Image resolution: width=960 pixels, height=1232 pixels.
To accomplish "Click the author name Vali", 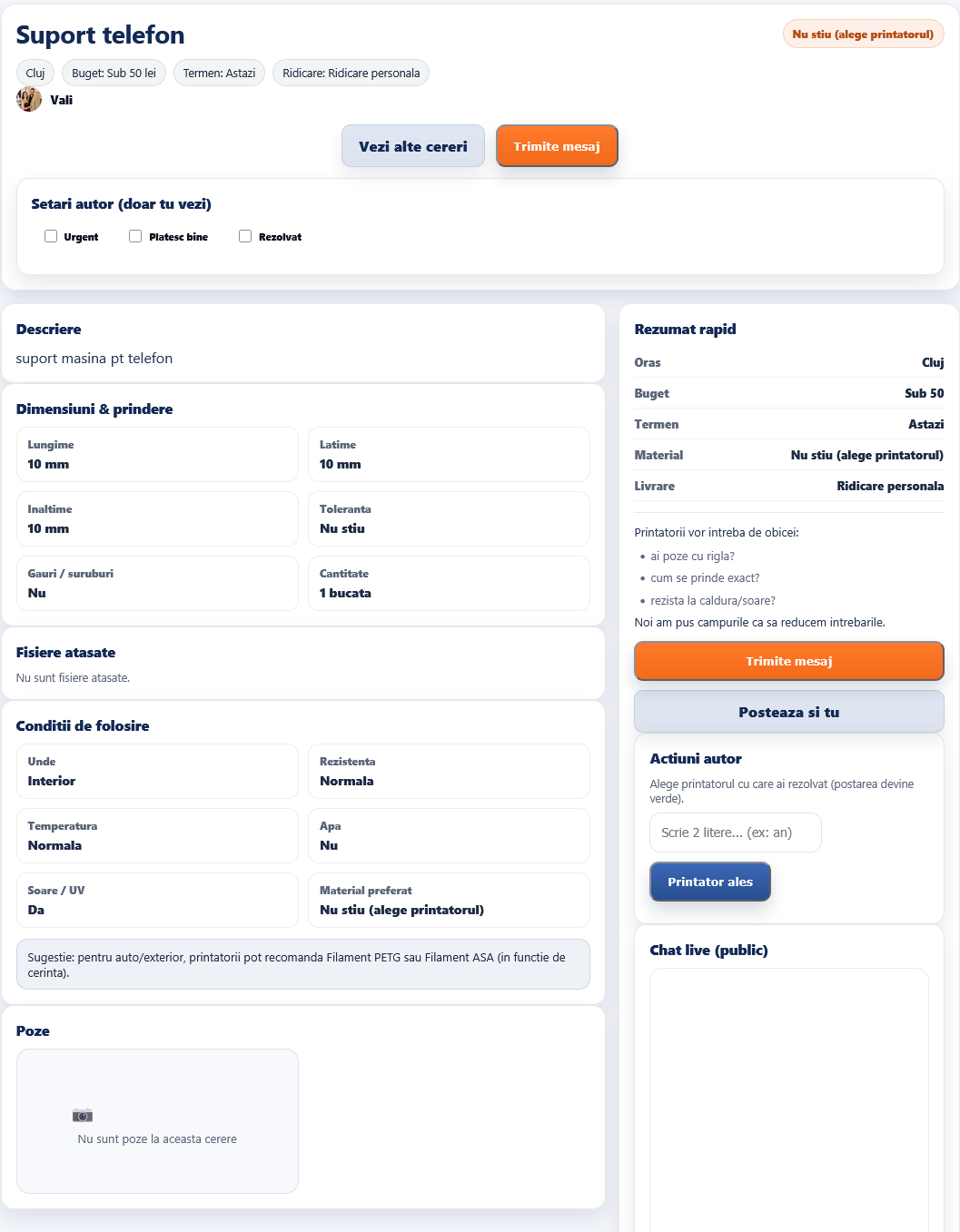I will (62, 100).
